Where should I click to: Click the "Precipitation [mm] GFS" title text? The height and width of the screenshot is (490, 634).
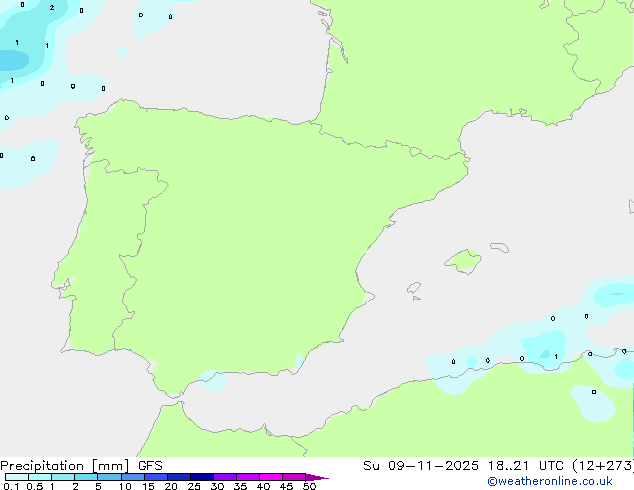coord(81,466)
